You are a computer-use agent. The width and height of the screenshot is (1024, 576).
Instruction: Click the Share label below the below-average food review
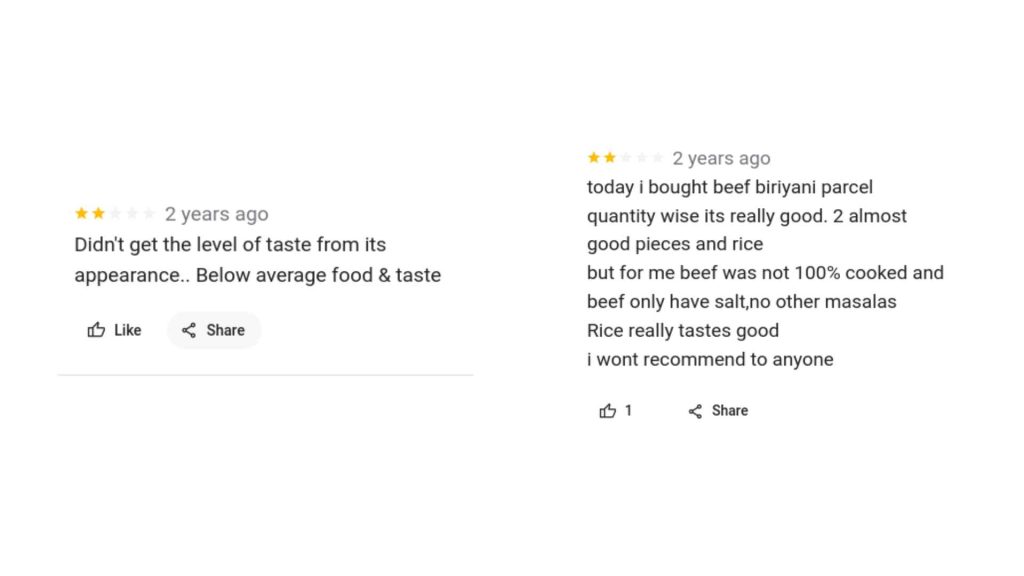click(225, 330)
